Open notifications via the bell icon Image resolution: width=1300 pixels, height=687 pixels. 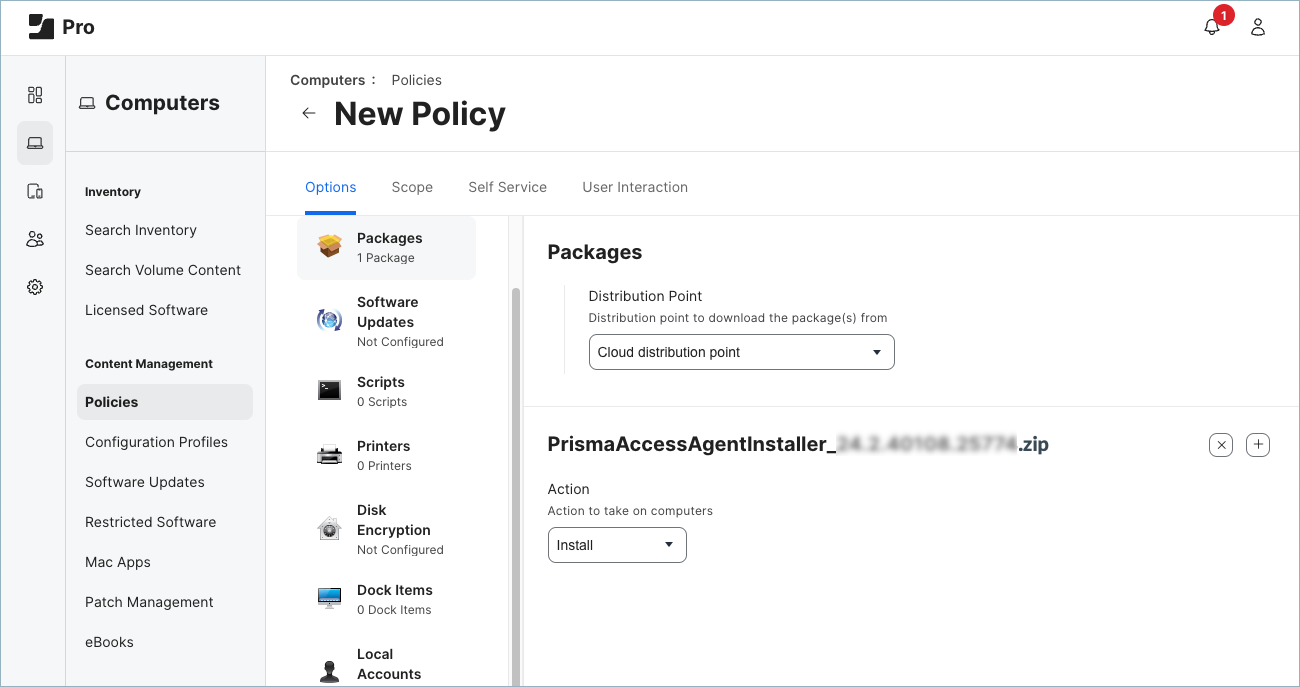click(x=1212, y=27)
